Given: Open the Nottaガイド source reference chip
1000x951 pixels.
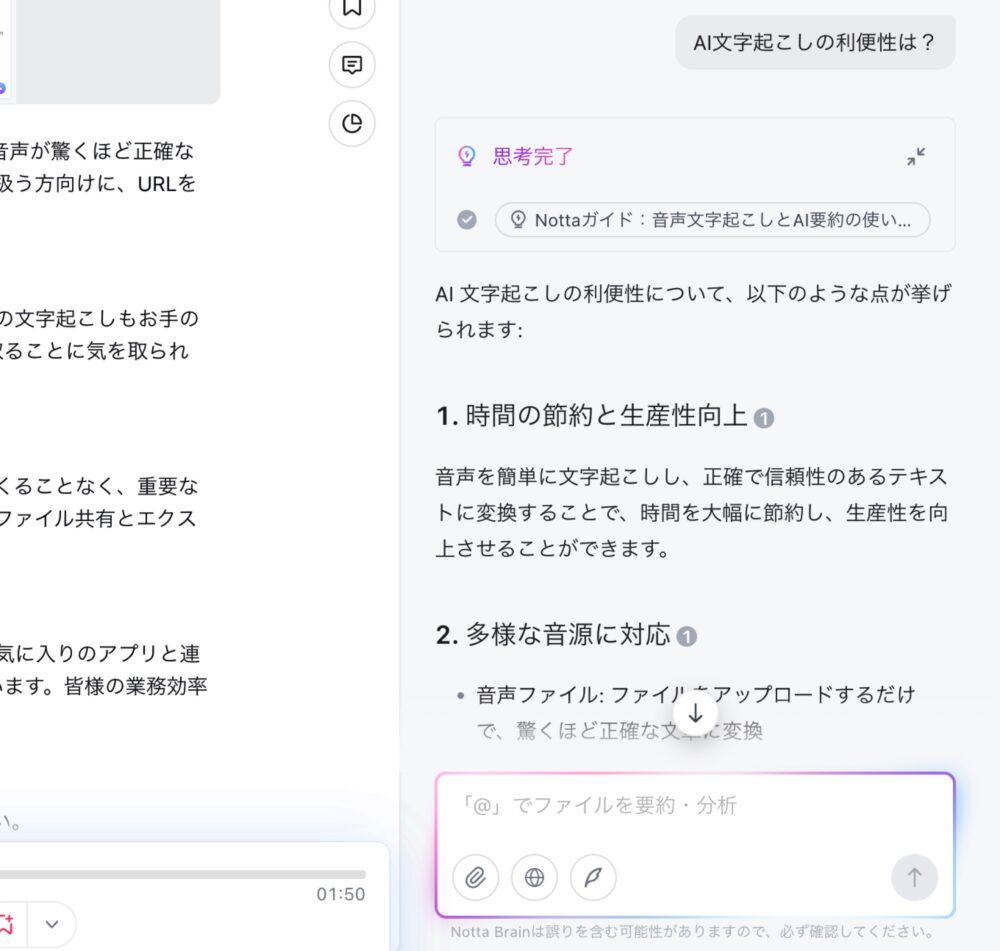Looking at the screenshot, I should (712, 220).
